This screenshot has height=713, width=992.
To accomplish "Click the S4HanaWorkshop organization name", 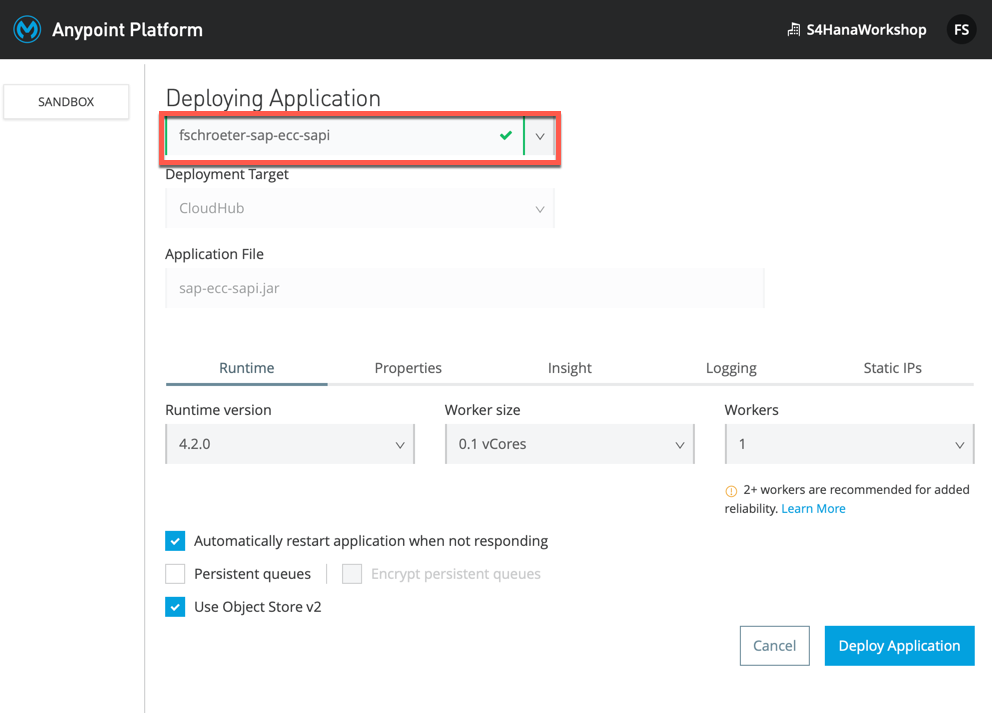I will pyautogui.click(x=866, y=29).
